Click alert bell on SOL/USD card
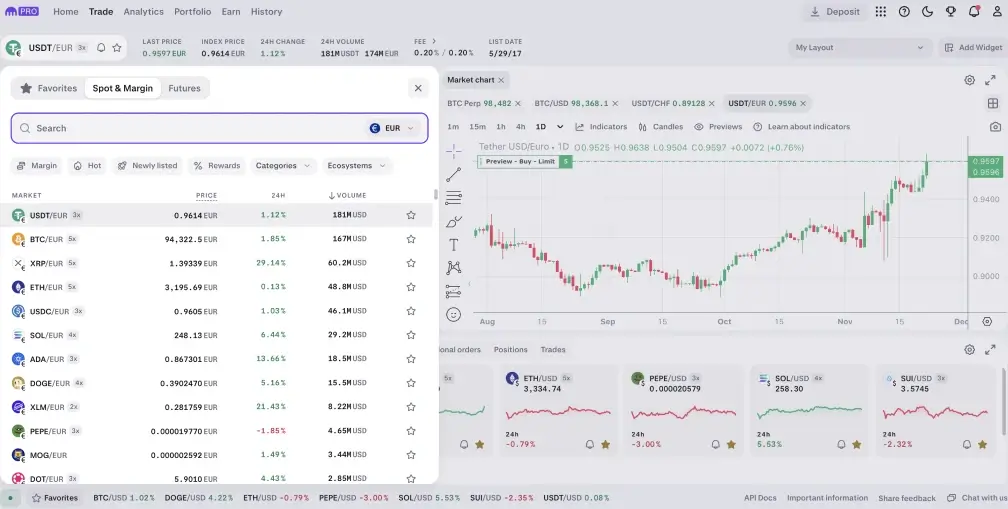Image resolution: width=1008 pixels, height=509 pixels. [x=841, y=444]
